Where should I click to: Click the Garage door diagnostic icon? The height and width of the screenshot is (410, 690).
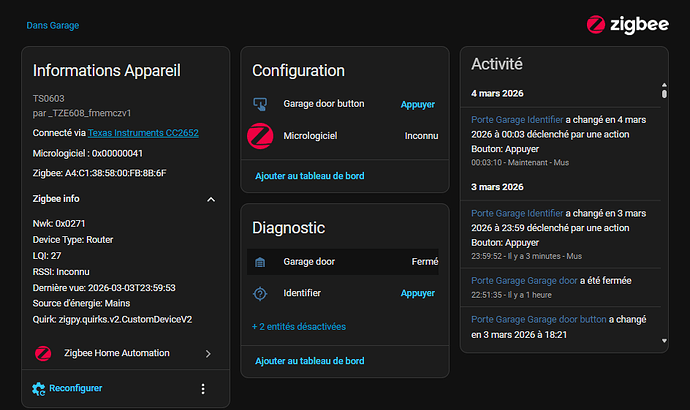260,262
